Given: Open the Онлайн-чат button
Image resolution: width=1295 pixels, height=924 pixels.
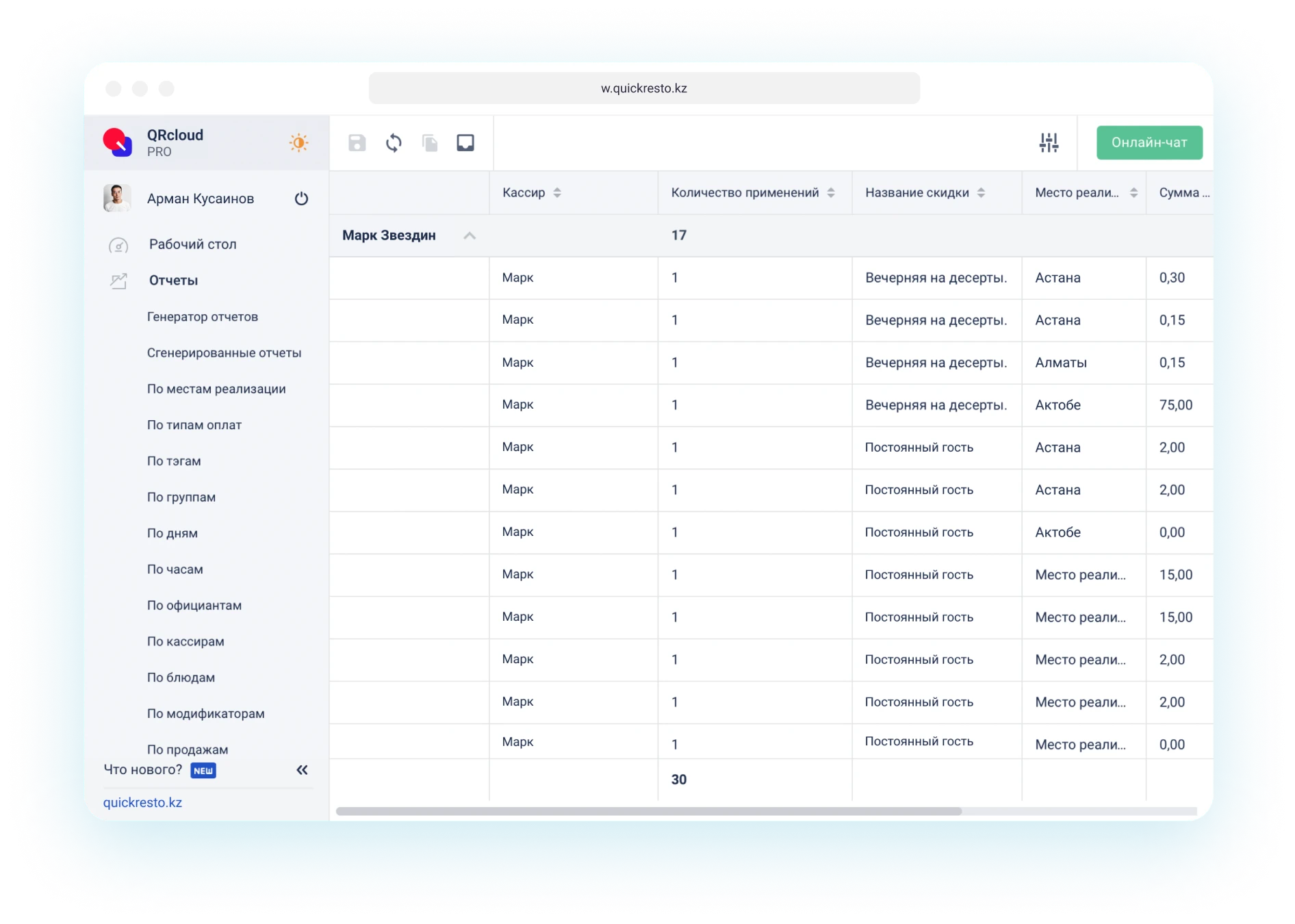Looking at the screenshot, I should point(1149,142).
